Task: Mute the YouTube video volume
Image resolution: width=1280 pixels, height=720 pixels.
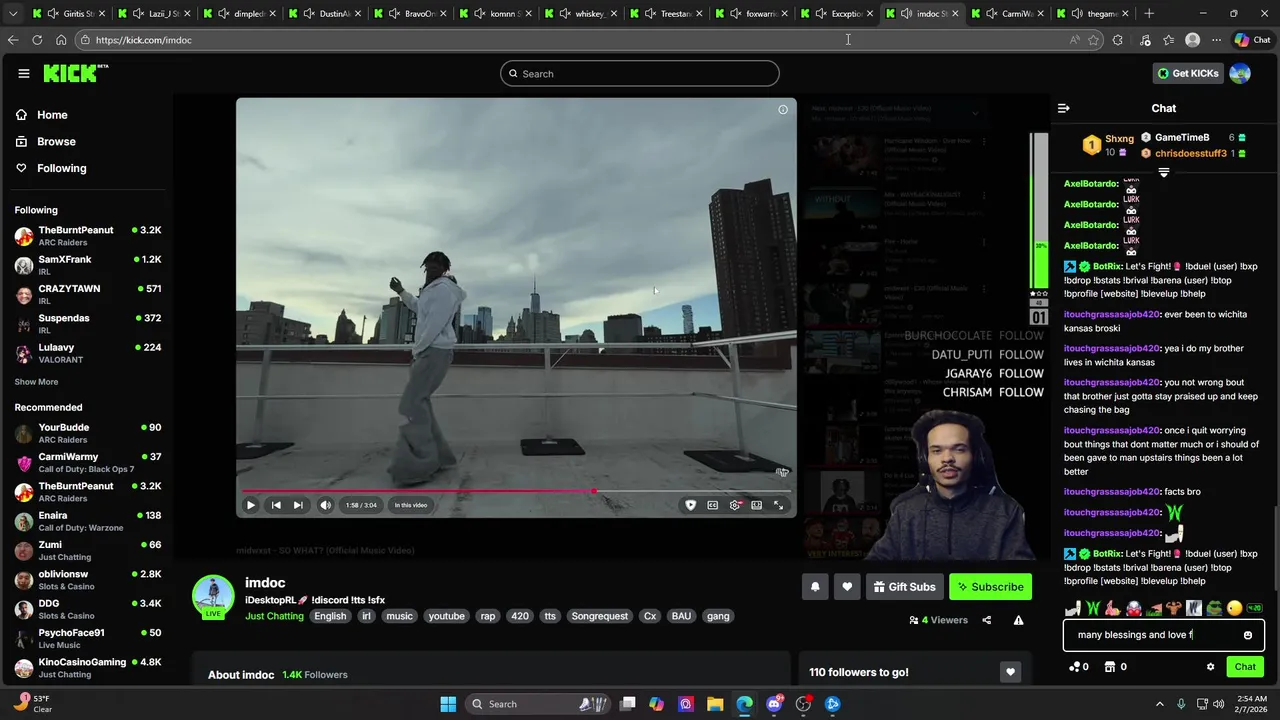Action: (325, 505)
